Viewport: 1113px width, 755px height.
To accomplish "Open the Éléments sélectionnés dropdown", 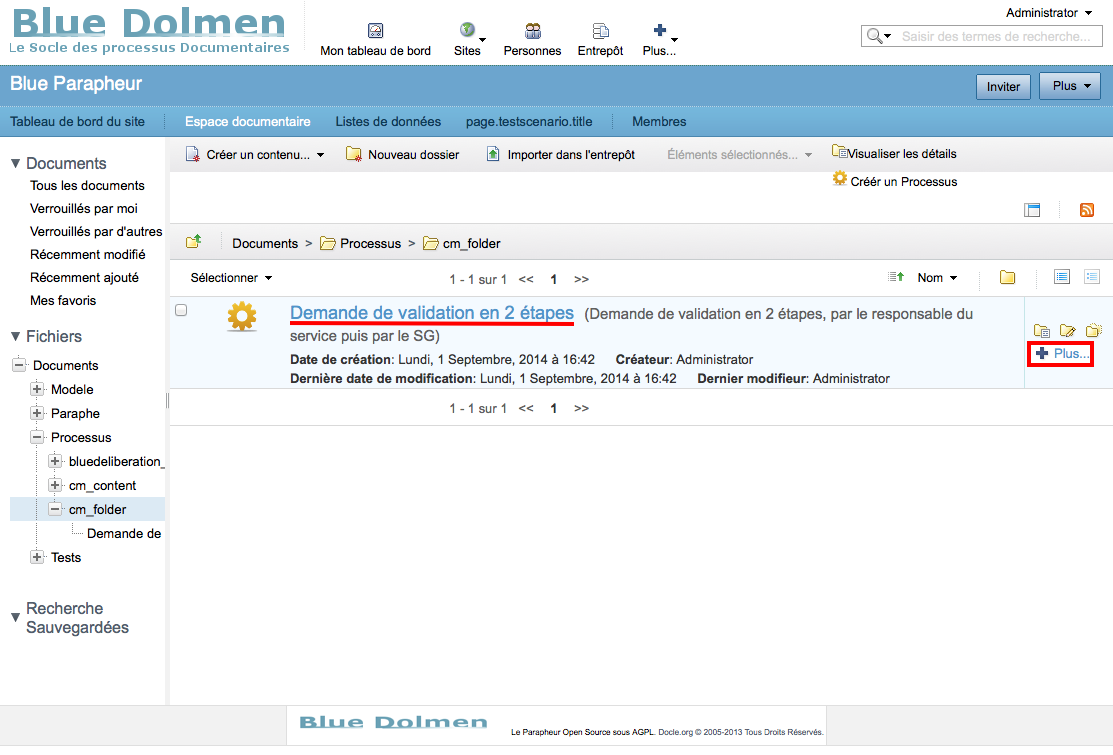I will click(739, 155).
